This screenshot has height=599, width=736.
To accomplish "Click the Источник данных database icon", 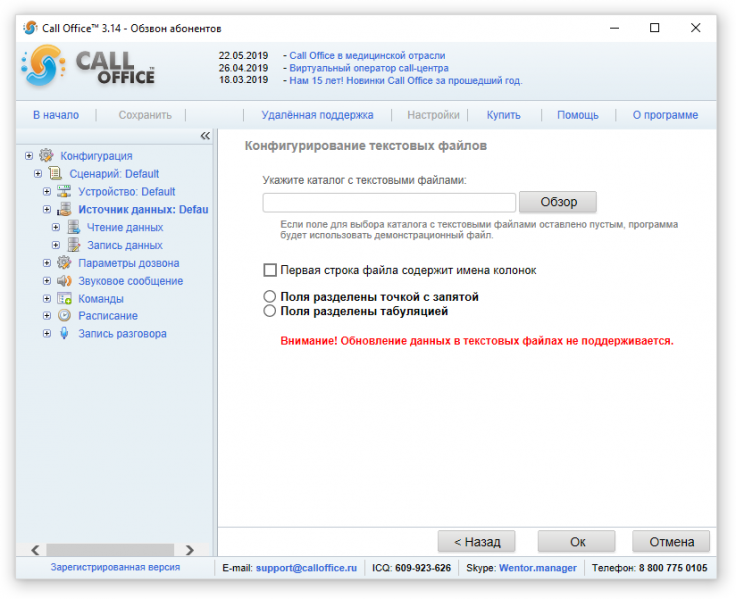I will 64,209.
